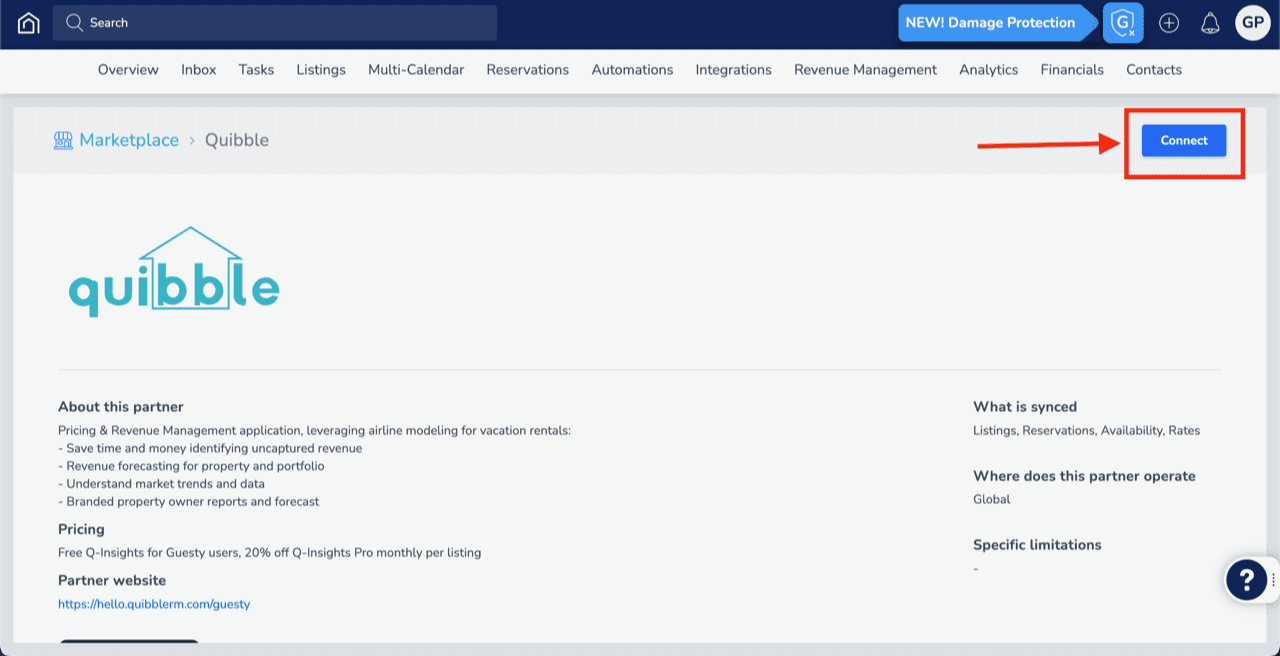Click the Marketplace storefront icon
This screenshot has width=1280, height=656.
[63, 140]
